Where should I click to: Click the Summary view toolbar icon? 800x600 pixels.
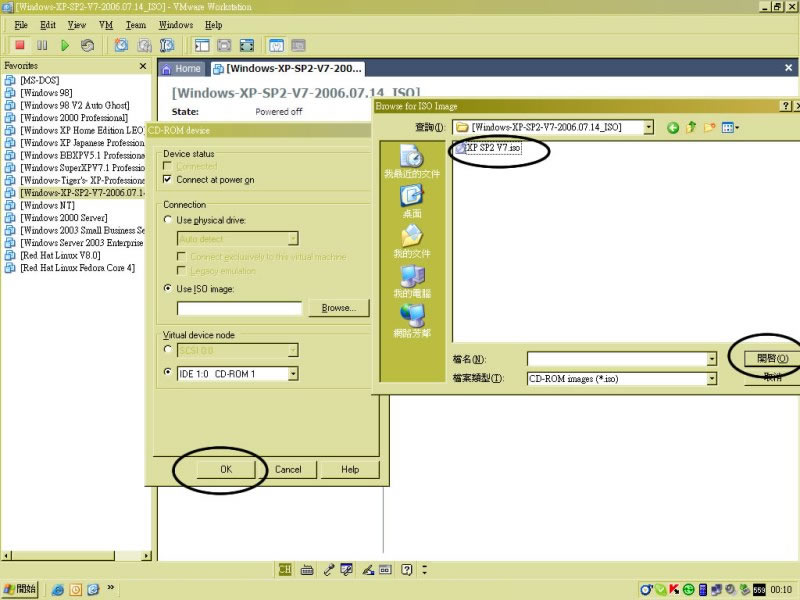pyautogui.click(x=276, y=45)
